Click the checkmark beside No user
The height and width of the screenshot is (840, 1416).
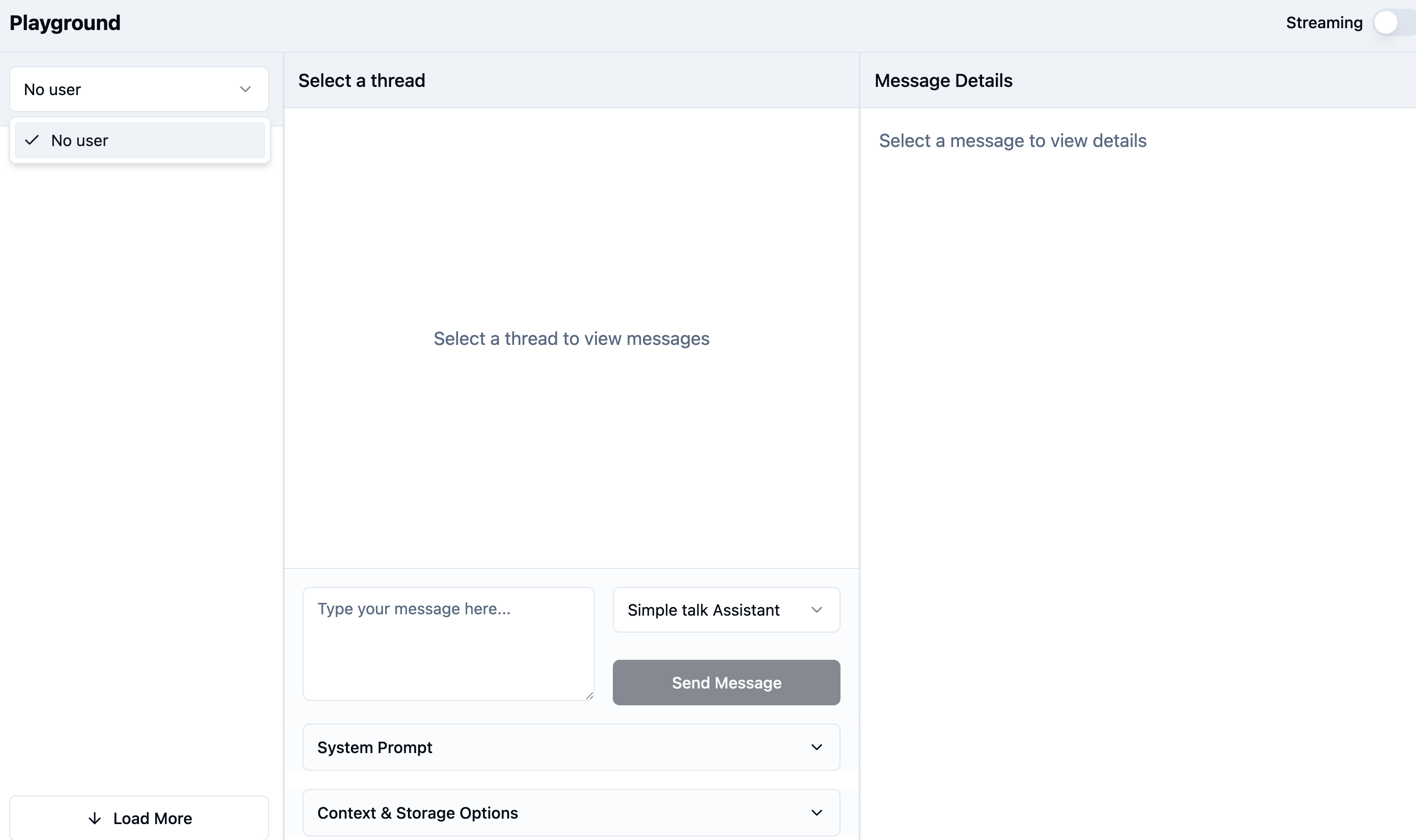pyautogui.click(x=32, y=140)
